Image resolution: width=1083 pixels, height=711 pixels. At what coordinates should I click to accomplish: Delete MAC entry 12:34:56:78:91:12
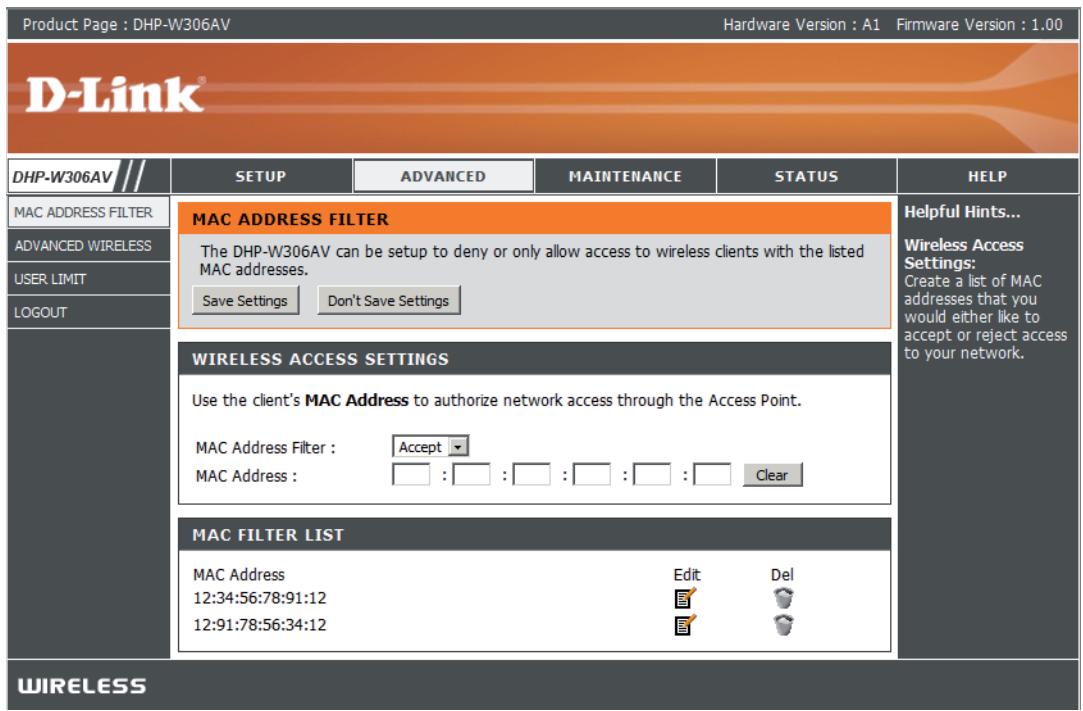coord(783,598)
